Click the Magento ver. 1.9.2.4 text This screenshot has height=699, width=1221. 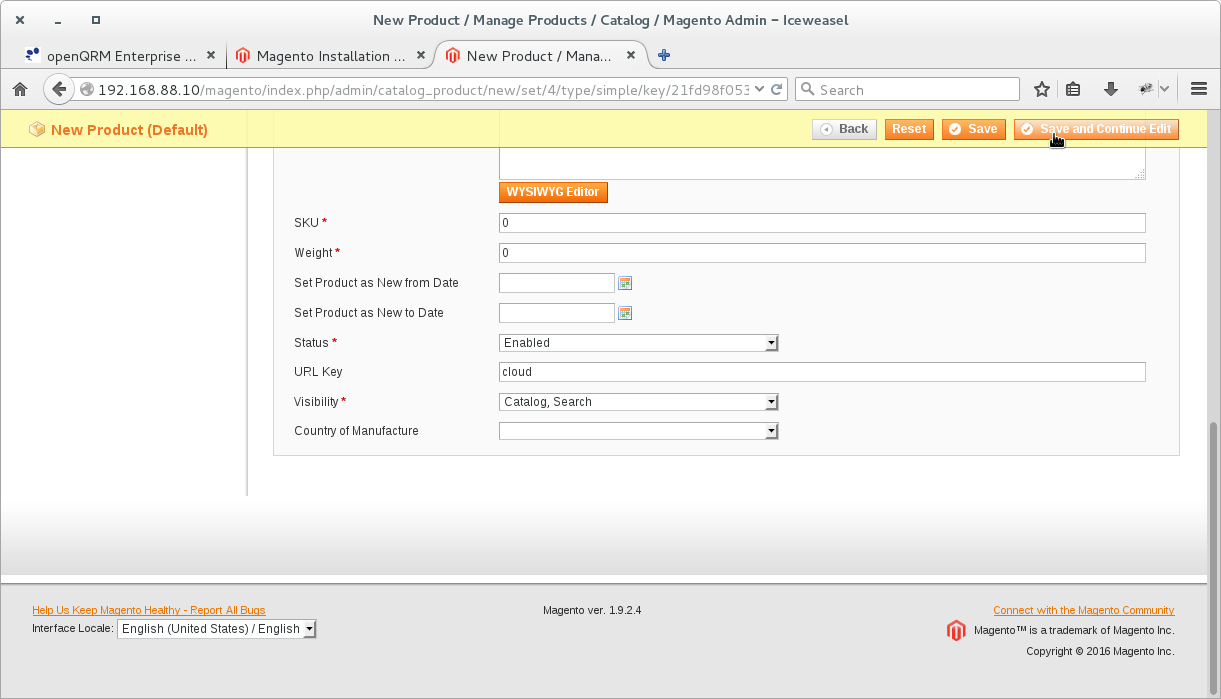(x=592, y=610)
